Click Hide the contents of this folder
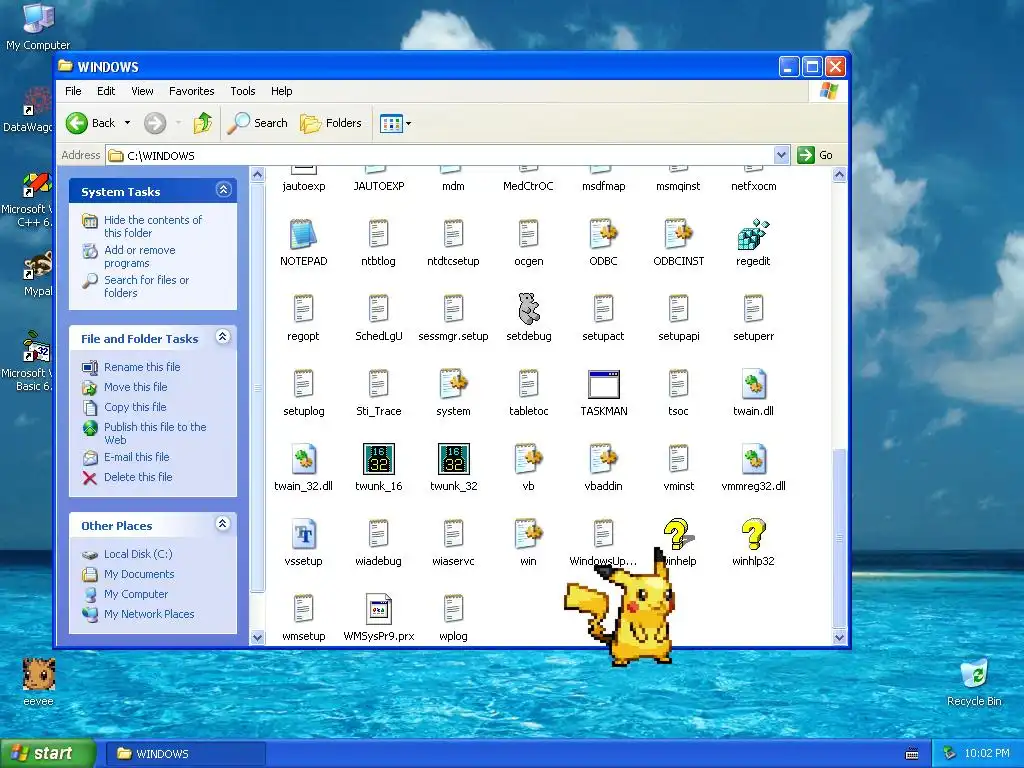The height and width of the screenshot is (768, 1024). coord(152,226)
